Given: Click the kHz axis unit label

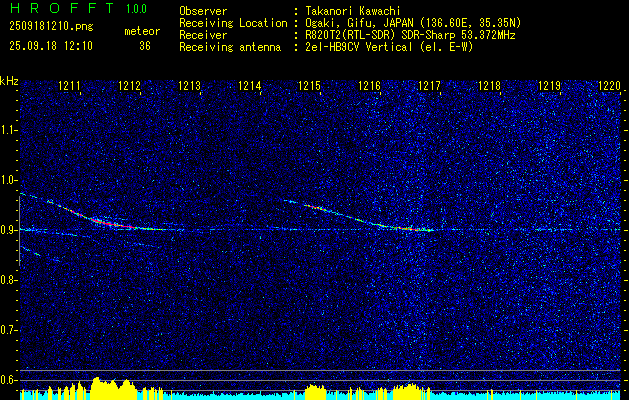Looking at the screenshot, I should pos(9,81).
